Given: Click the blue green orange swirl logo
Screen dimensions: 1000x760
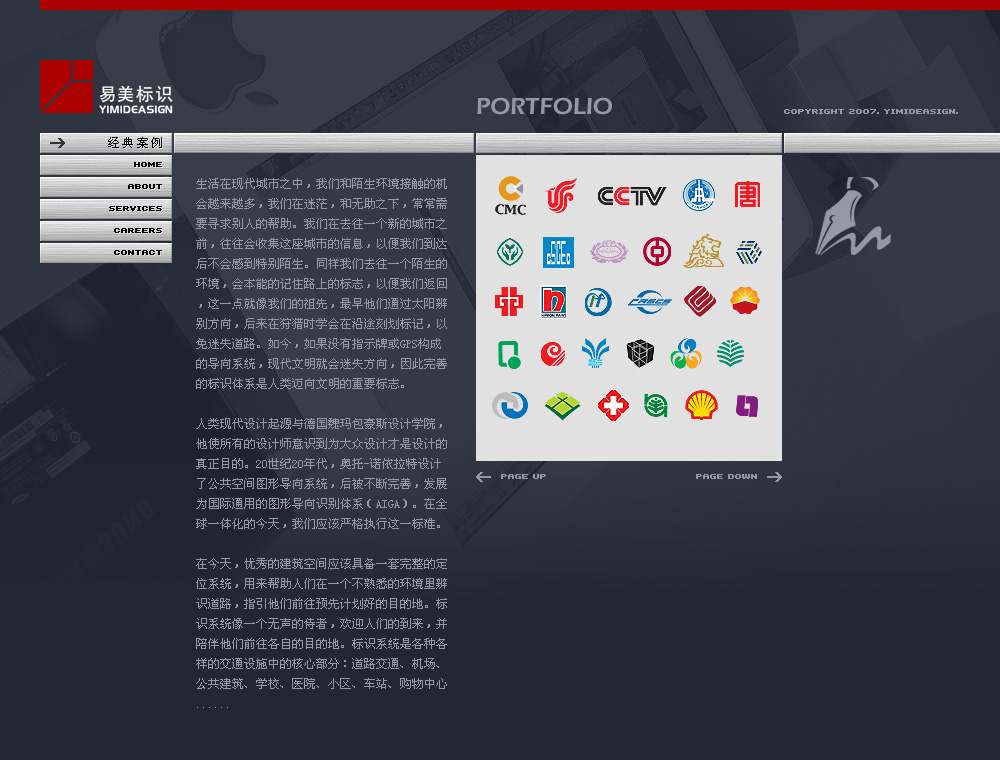Looking at the screenshot, I should tap(686, 354).
